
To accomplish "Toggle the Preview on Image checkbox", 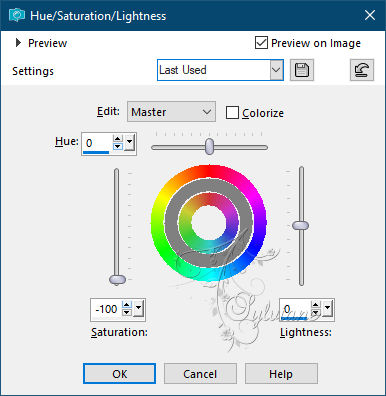I will (261, 43).
